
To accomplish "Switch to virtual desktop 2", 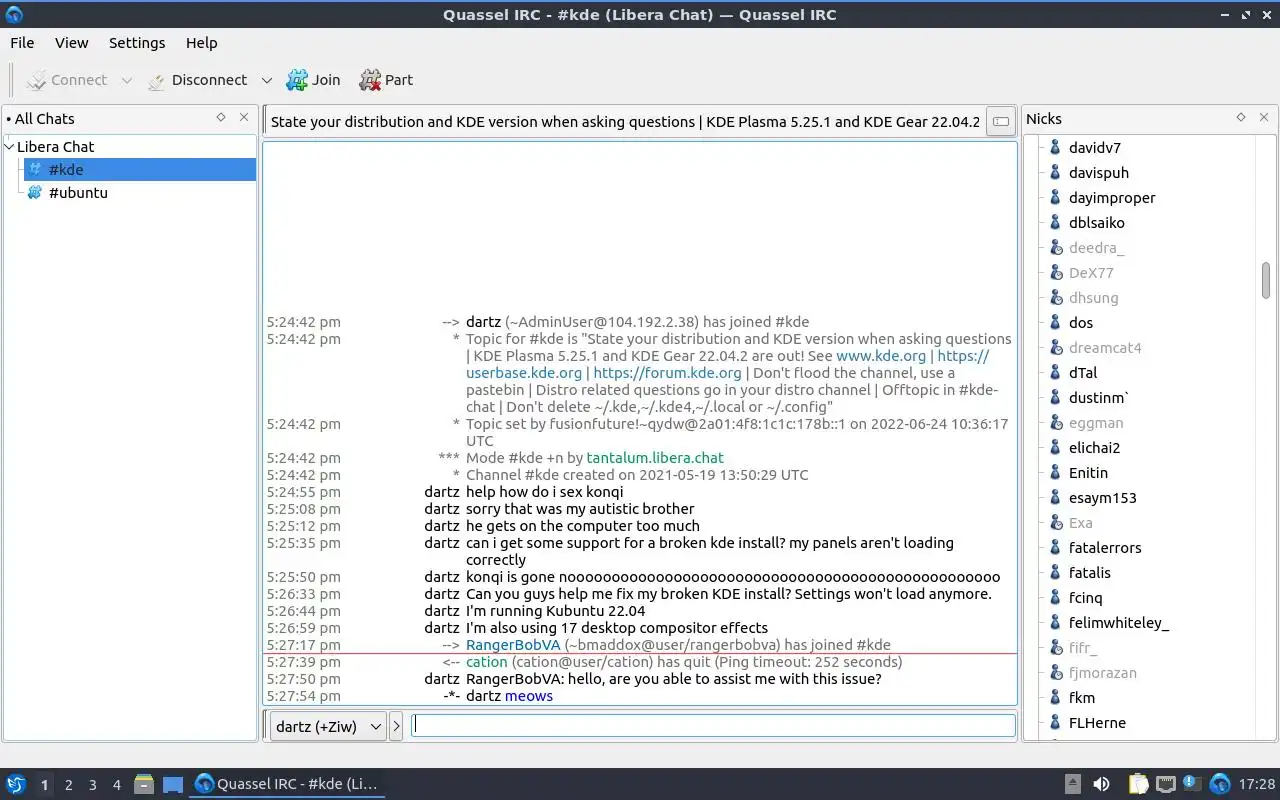I will point(68,785).
